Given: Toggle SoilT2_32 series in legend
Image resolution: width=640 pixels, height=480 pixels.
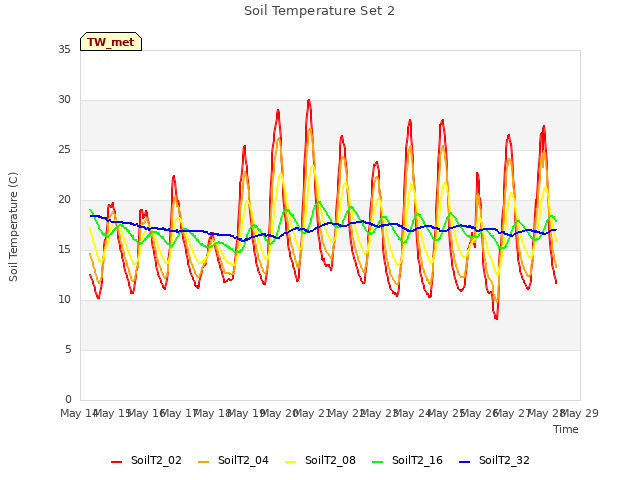Looking at the screenshot, I should [494, 460].
